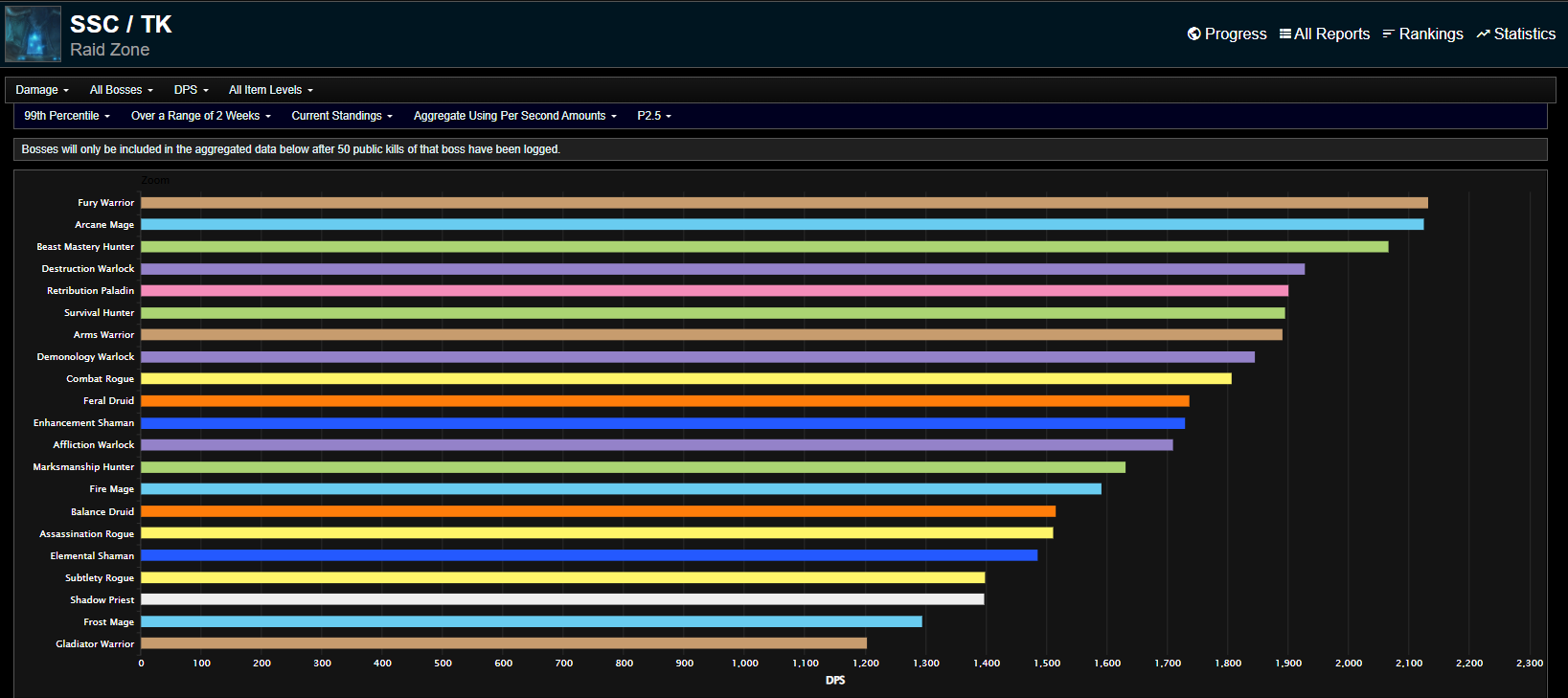
Task: Click the Gladiator Warrior axis label
Action: pyautogui.click(x=95, y=644)
